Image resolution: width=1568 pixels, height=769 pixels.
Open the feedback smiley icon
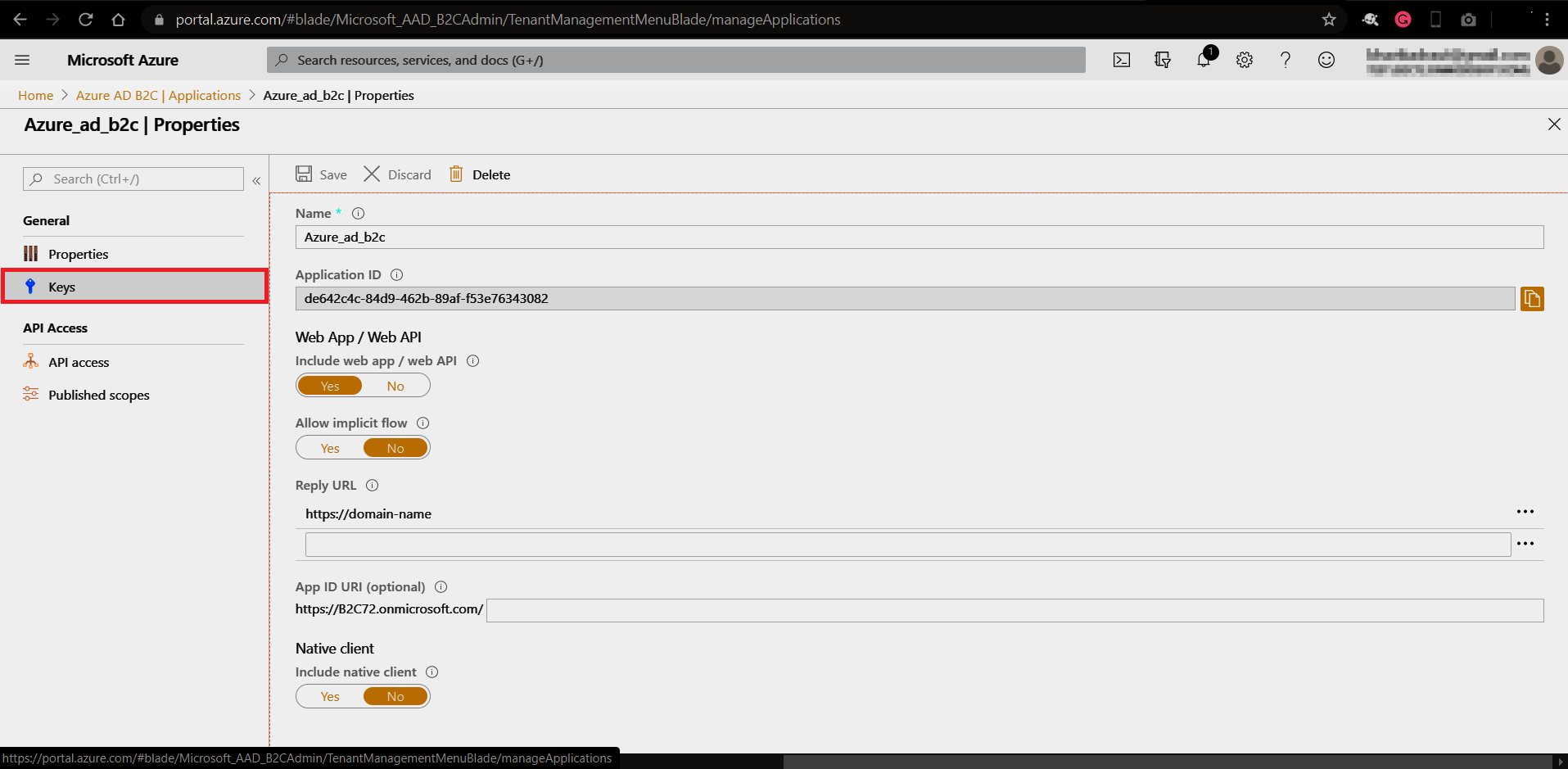1326,60
